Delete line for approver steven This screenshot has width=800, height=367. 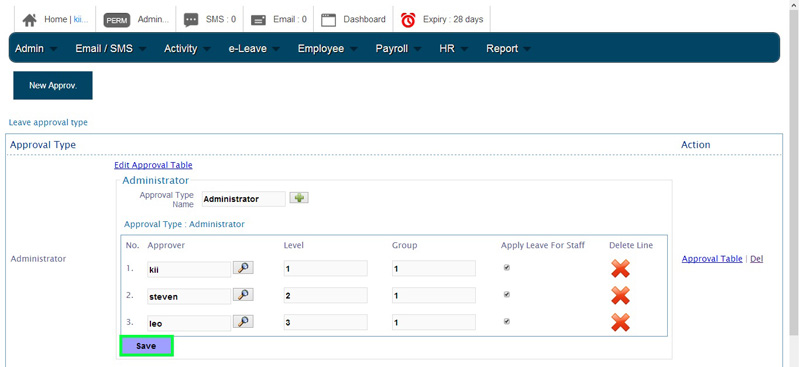click(620, 296)
